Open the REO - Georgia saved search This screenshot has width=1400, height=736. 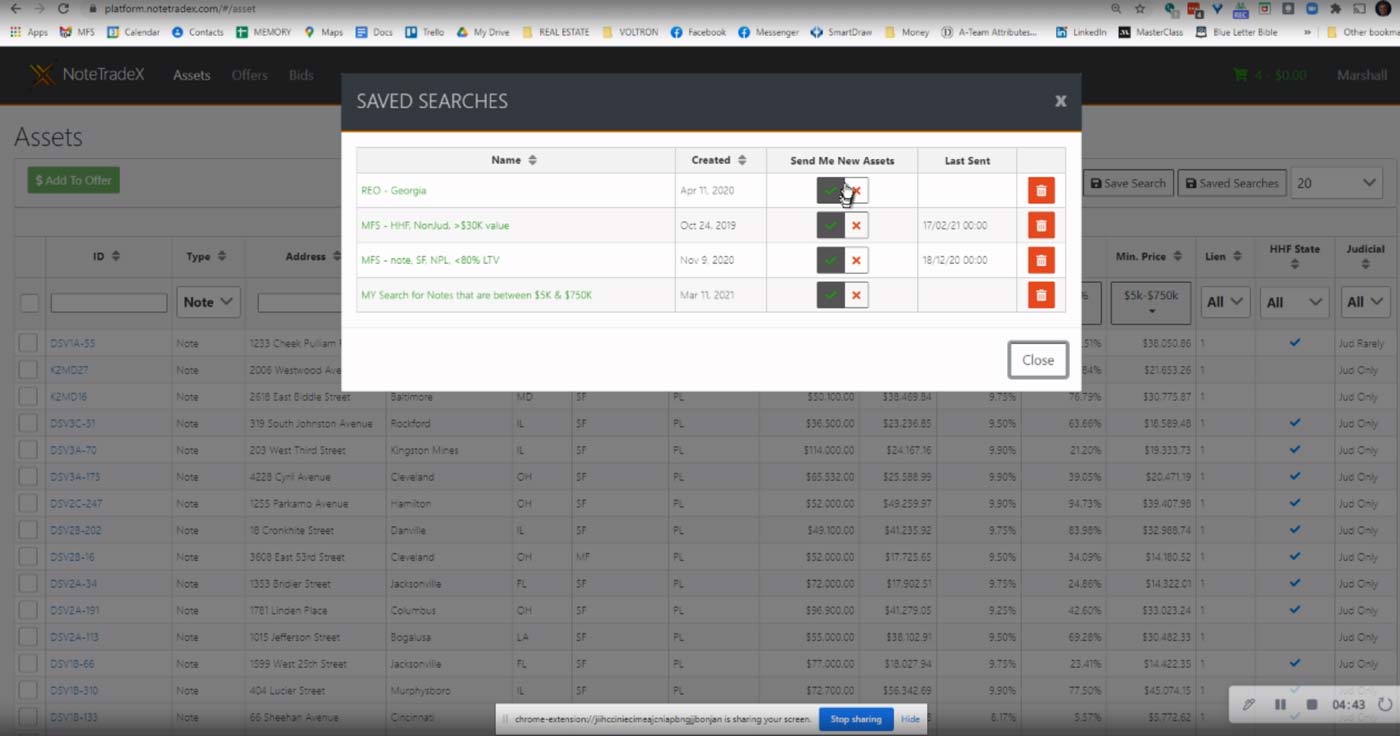(393, 190)
